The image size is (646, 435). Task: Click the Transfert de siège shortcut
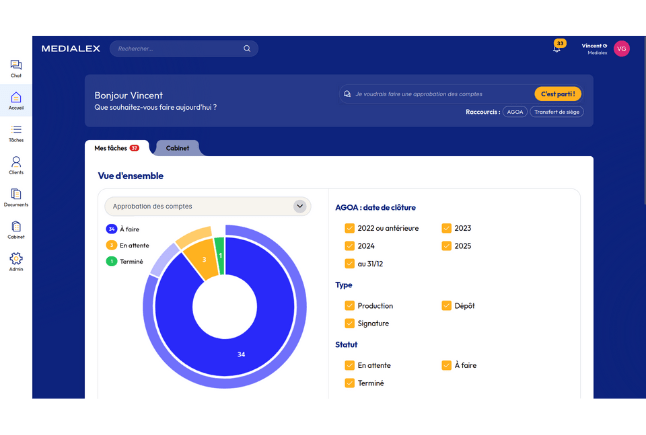pos(554,112)
